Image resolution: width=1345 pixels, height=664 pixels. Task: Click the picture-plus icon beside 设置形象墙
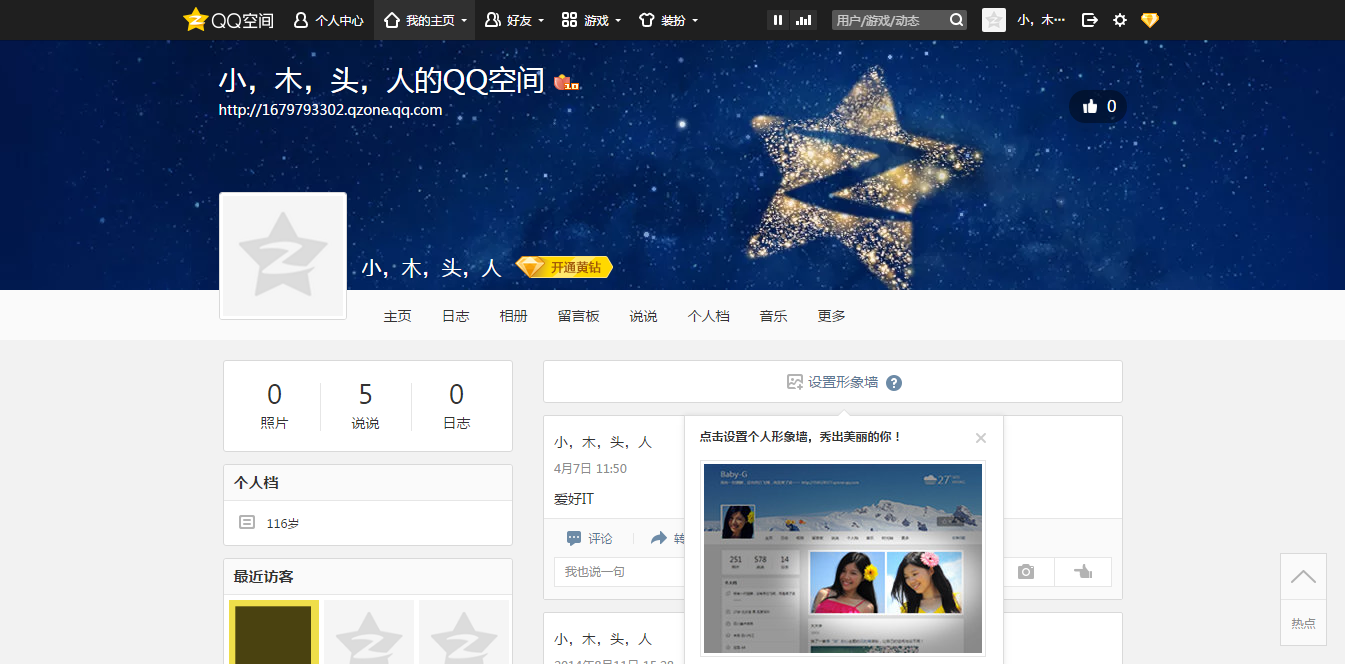point(795,382)
